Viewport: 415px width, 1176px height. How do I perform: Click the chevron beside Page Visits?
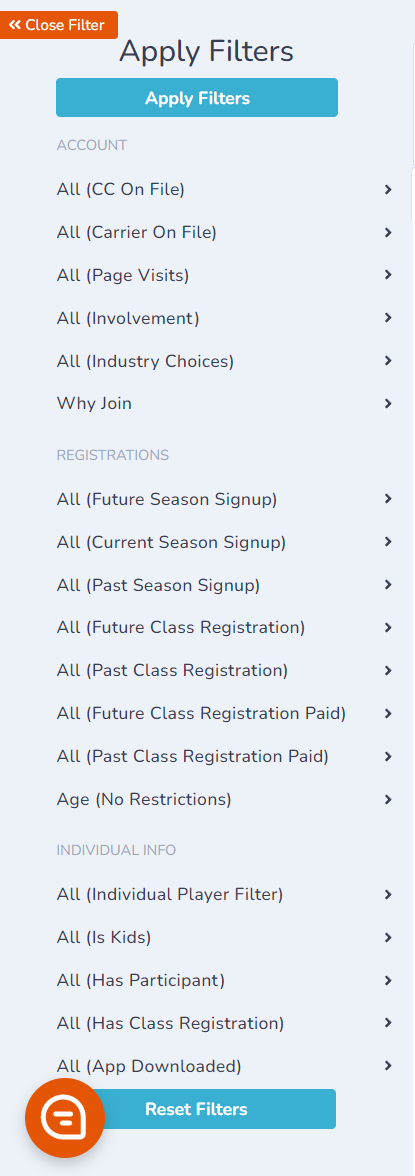coord(388,275)
